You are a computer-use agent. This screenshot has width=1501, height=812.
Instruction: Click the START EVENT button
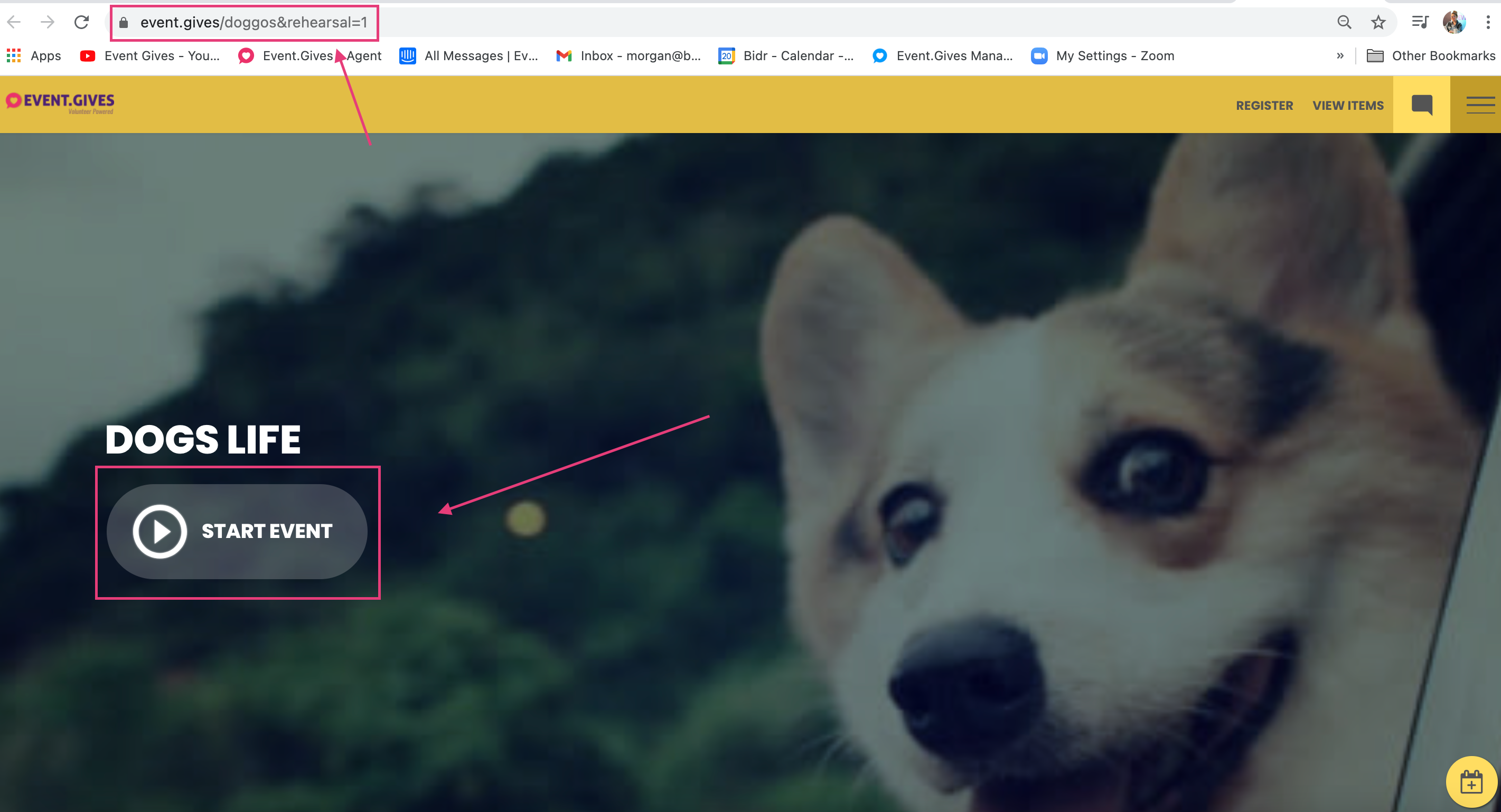[237, 531]
